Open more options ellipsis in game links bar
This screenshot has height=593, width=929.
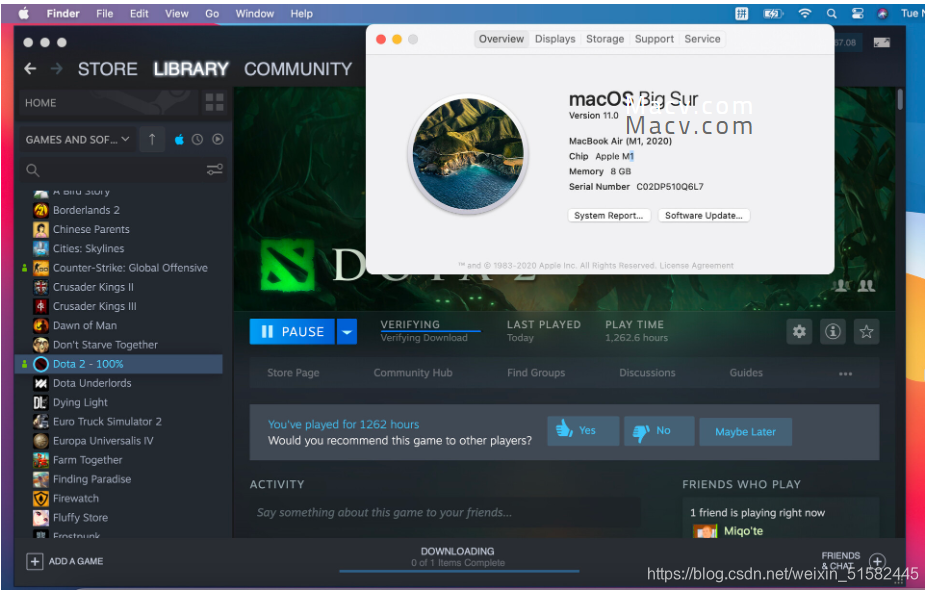(845, 374)
